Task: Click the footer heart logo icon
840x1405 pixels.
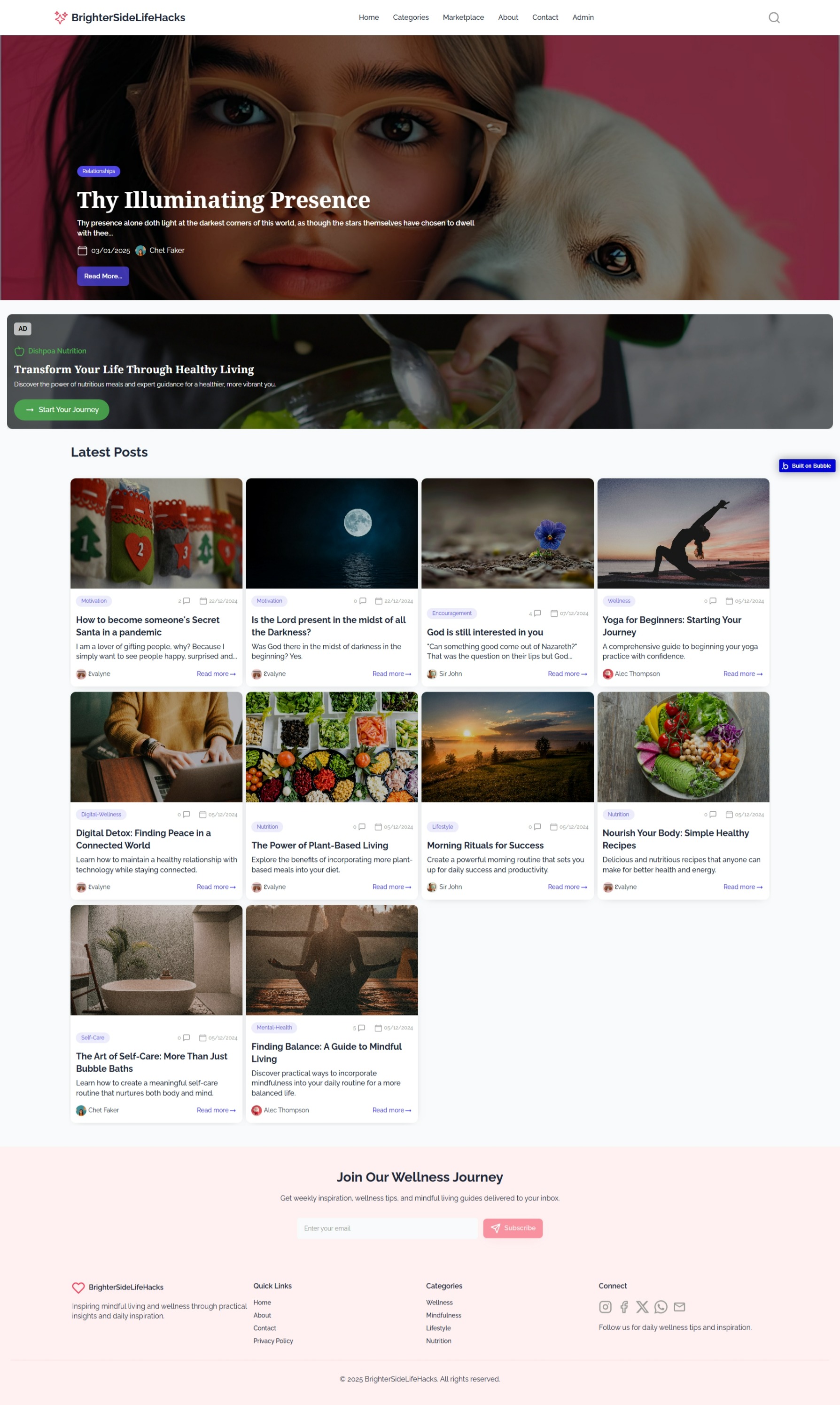Action: pos(78,1287)
